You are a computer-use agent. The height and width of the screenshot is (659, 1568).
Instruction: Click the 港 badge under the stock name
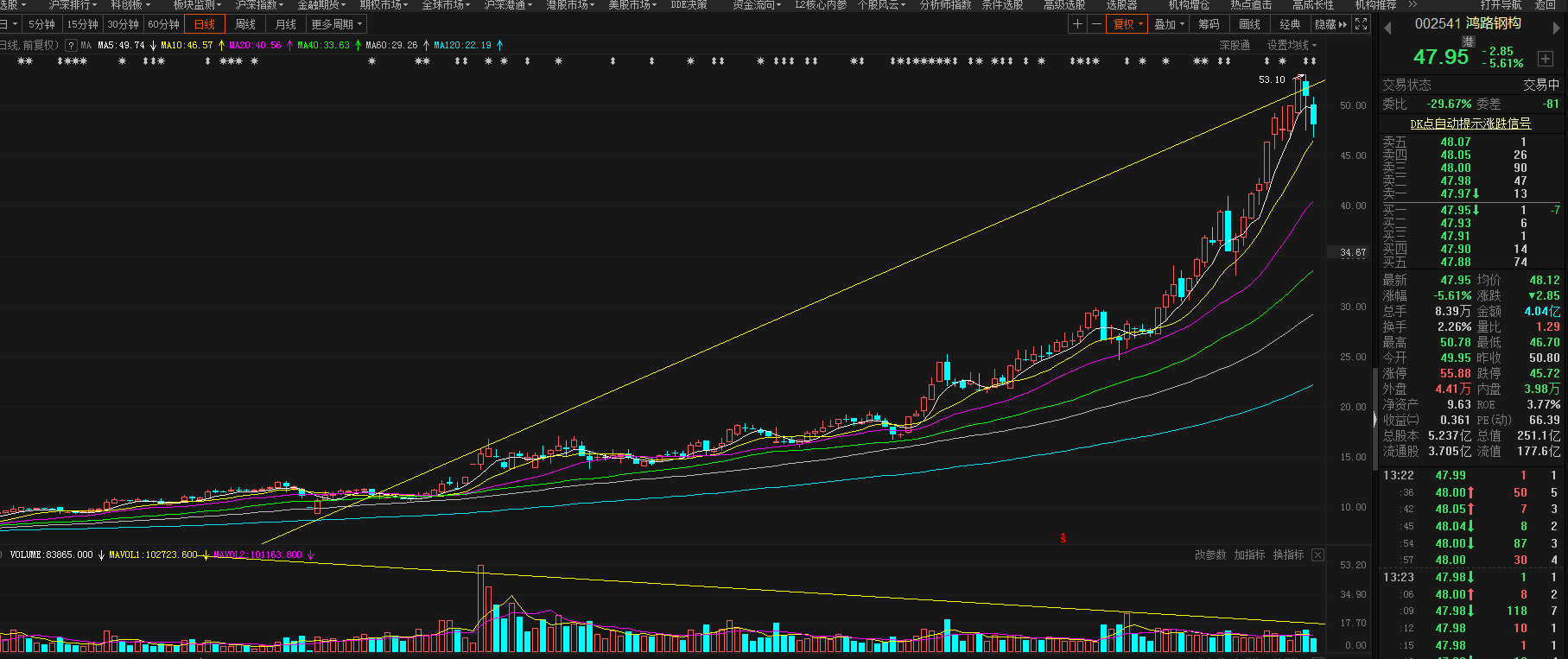click(x=1469, y=41)
